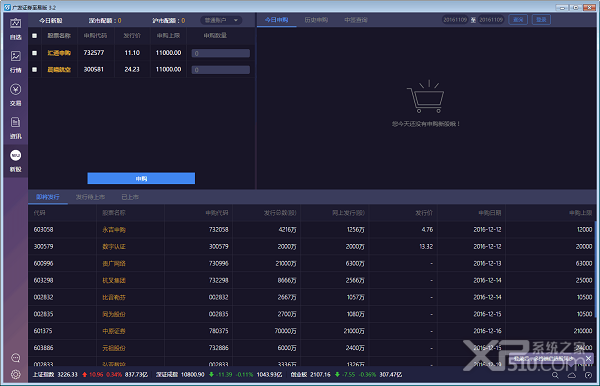Click the 申购日期 column header
The image size is (600, 386).
[489, 213]
